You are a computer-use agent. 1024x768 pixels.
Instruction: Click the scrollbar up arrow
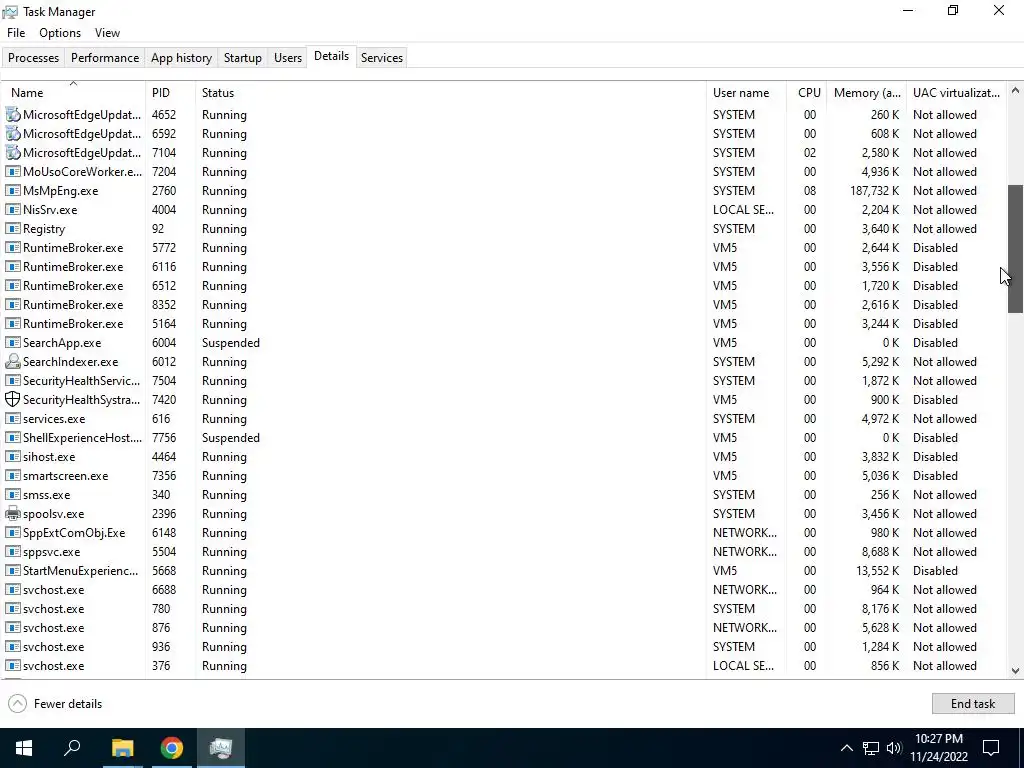(1015, 91)
